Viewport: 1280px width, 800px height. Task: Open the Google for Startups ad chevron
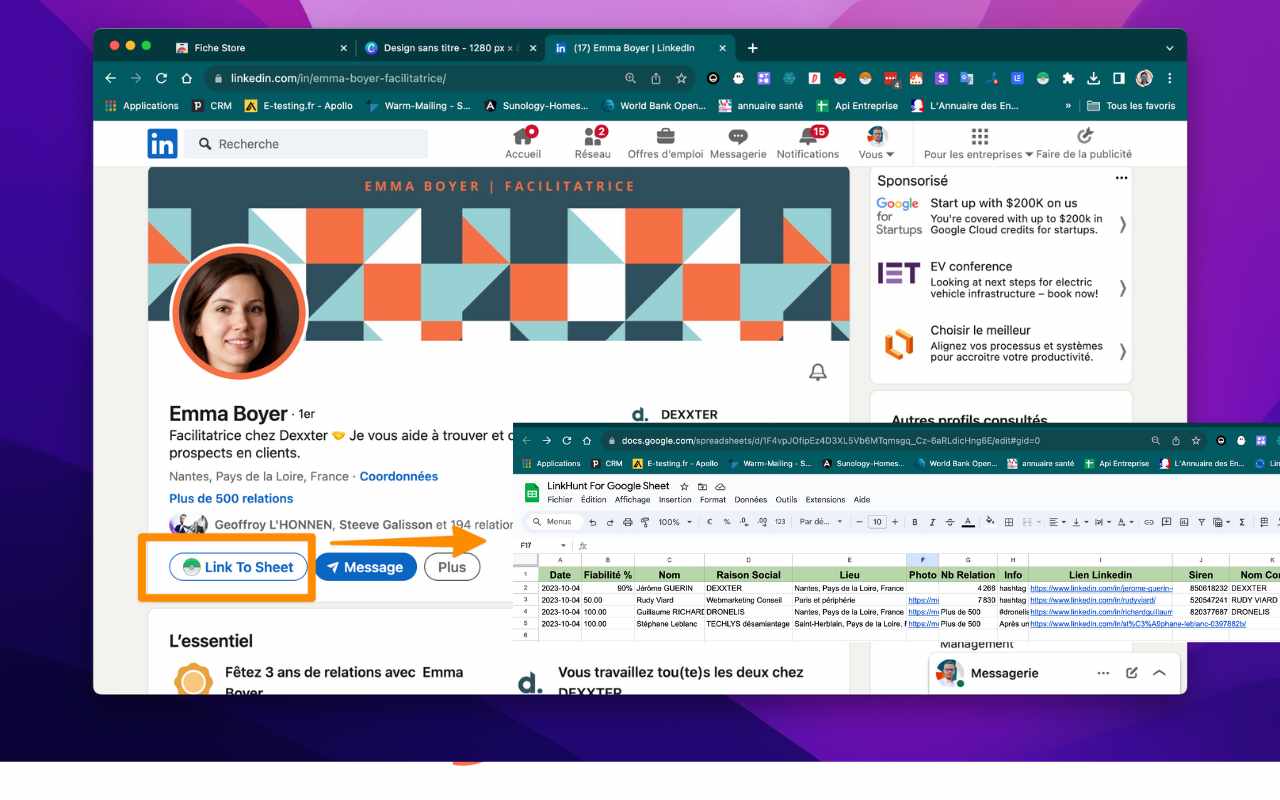click(x=1122, y=224)
